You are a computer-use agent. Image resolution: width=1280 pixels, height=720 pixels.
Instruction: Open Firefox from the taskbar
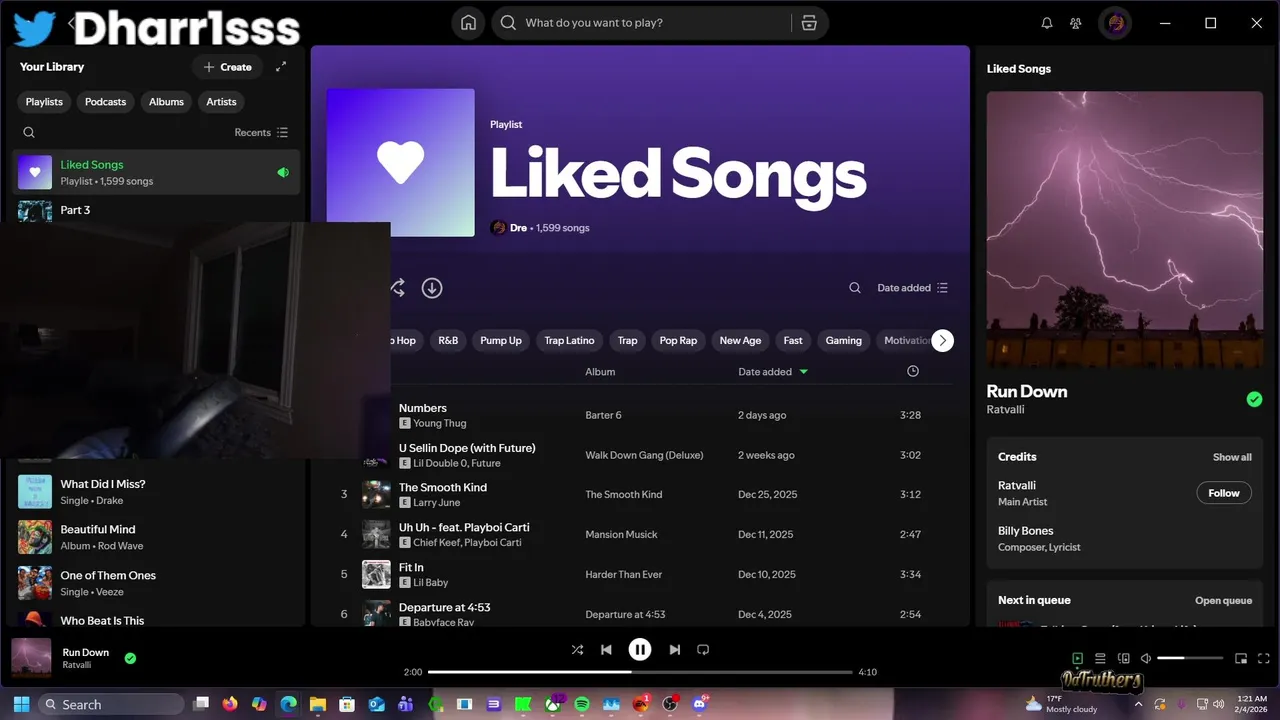pos(230,704)
